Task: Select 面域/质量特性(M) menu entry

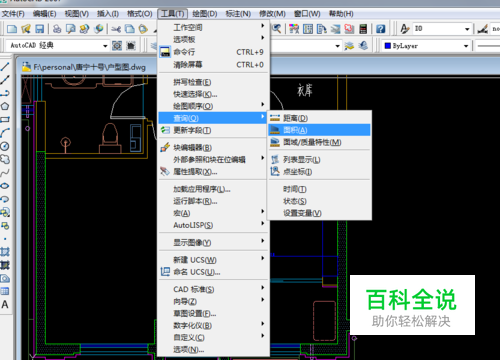Action: point(319,142)
